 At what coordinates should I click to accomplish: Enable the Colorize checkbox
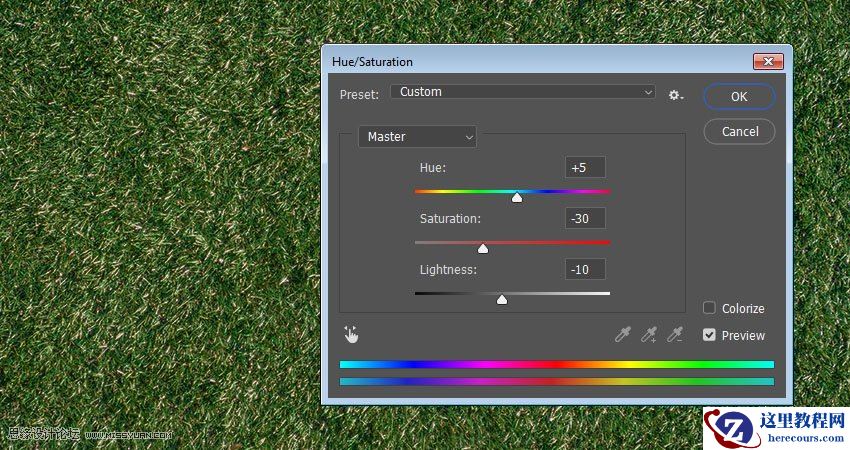709,308
